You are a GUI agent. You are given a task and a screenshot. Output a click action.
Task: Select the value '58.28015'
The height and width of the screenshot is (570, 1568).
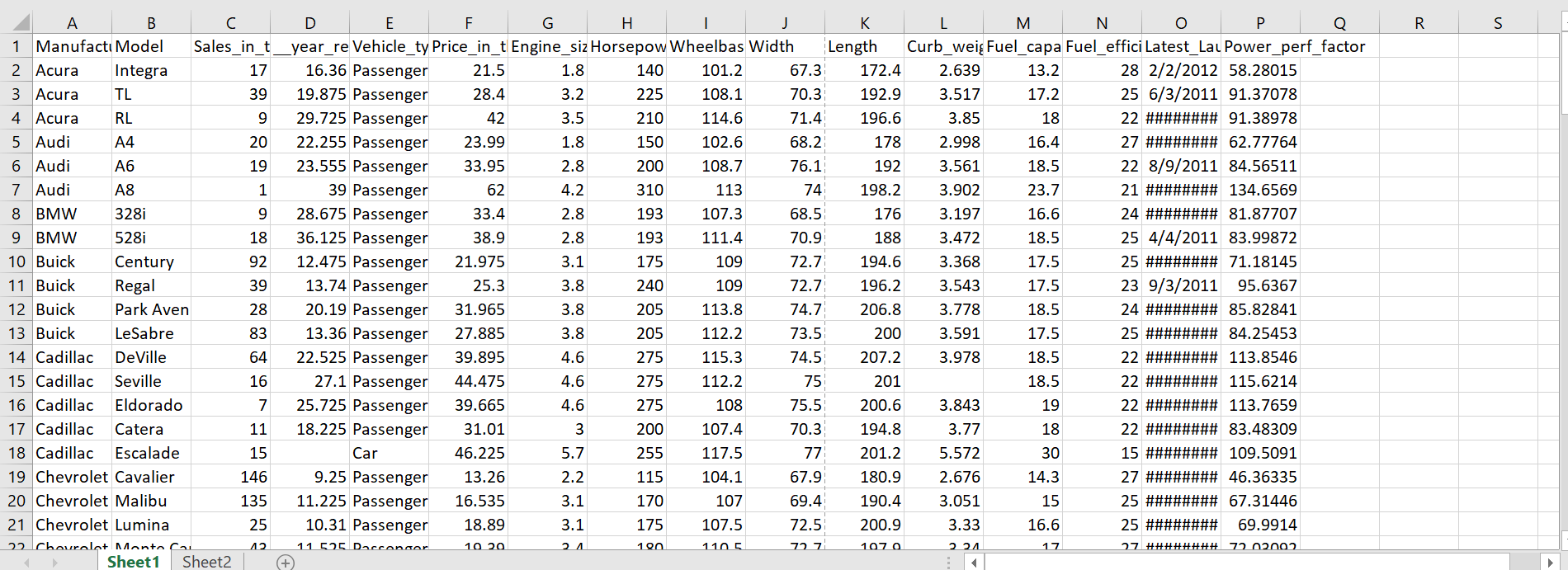(1260, 70)
